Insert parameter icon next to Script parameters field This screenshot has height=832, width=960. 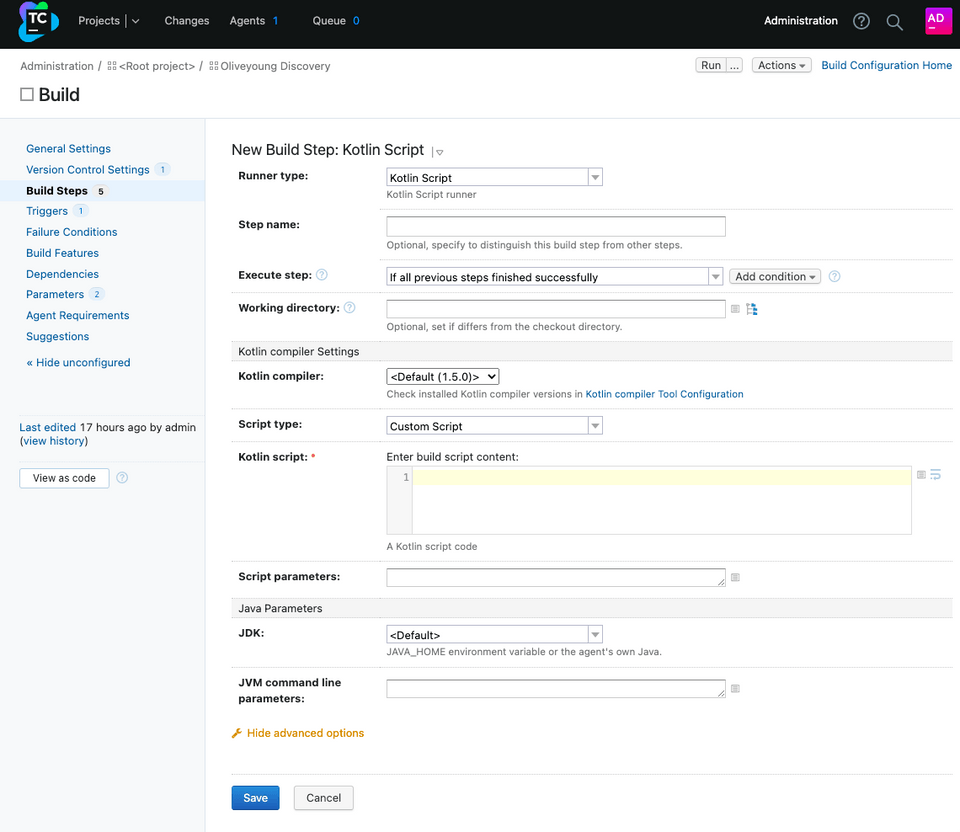[735, 577]
